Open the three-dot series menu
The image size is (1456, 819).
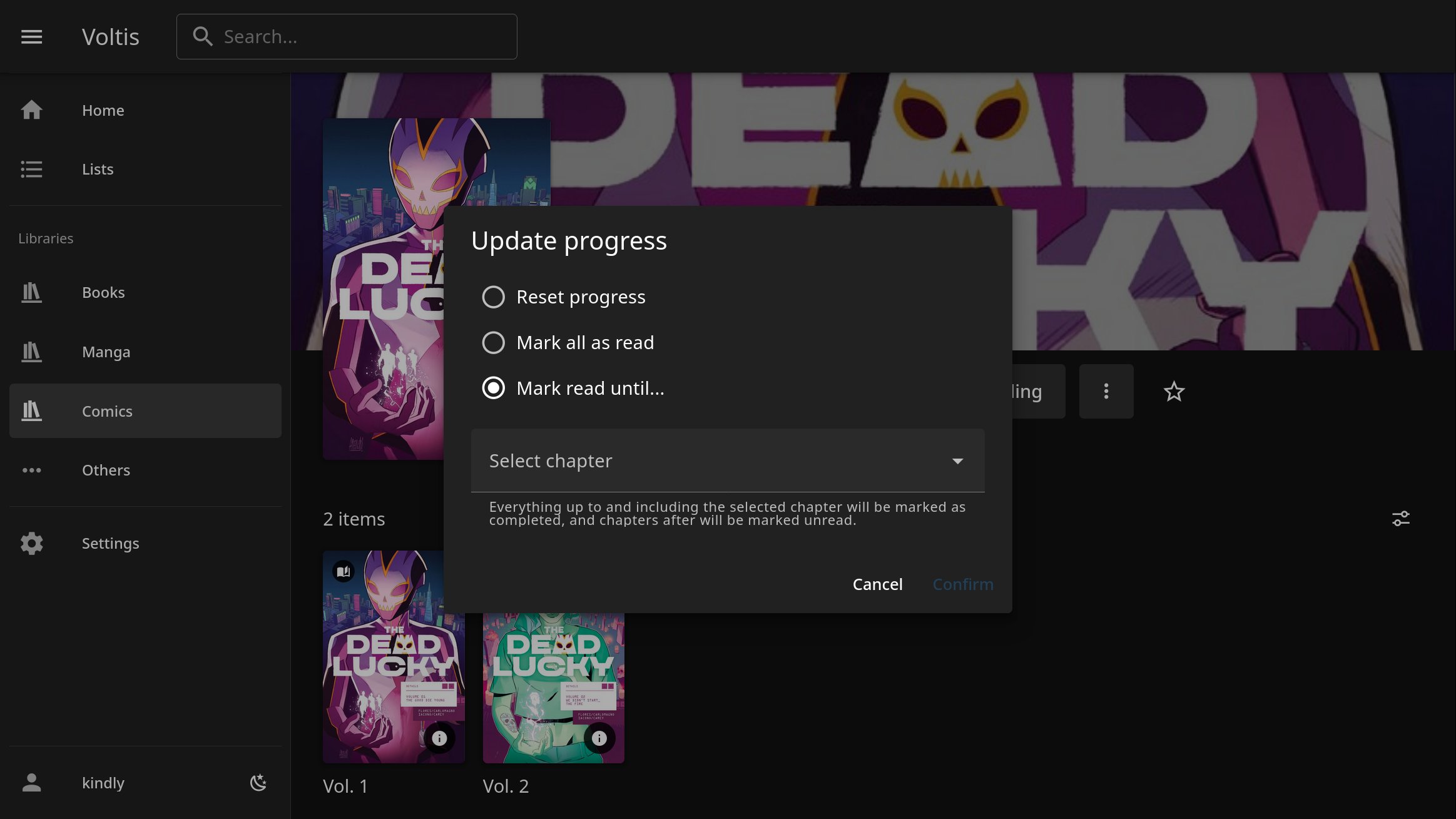(1106, 391)
